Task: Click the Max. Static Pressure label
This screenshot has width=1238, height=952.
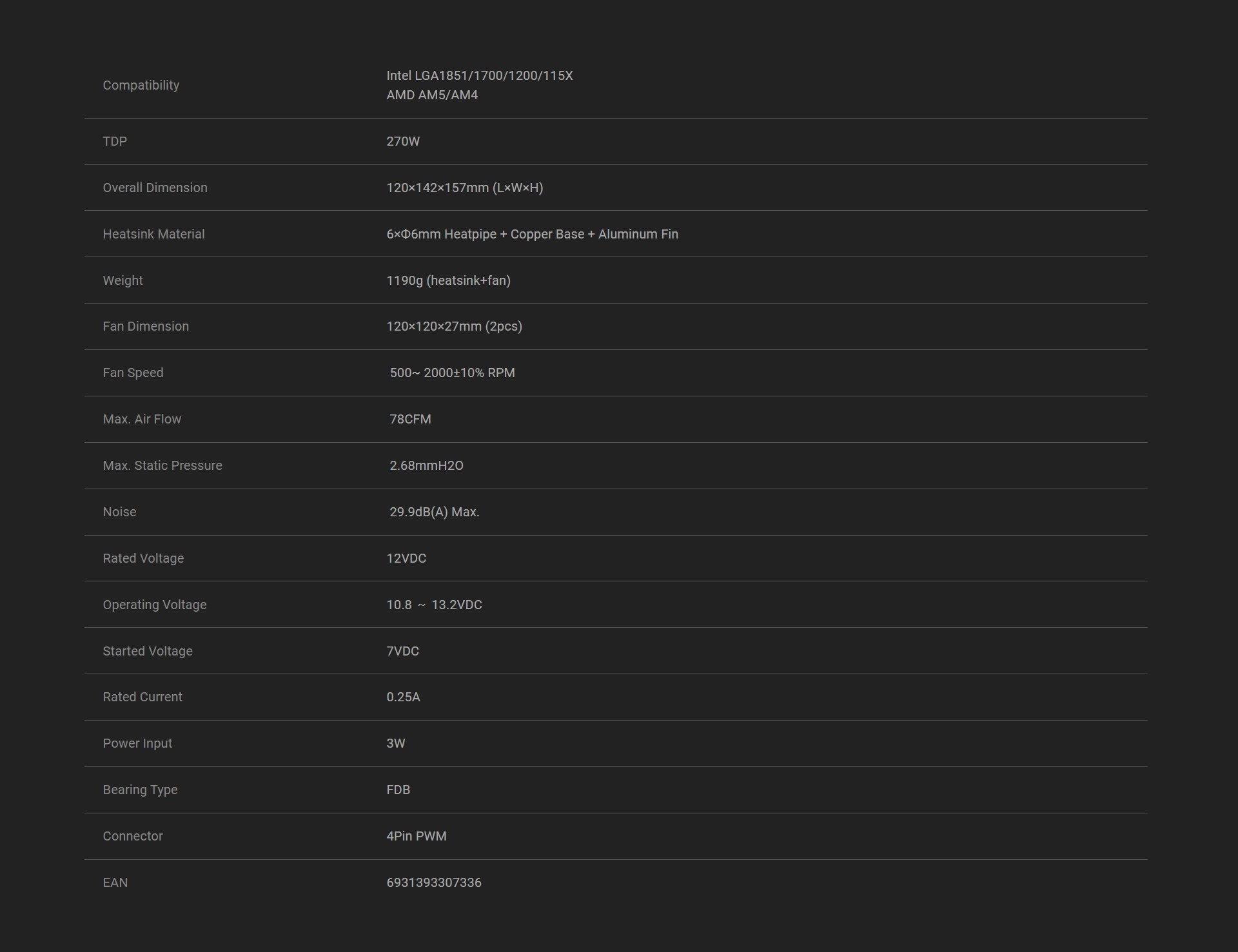Action: (162, 465)
